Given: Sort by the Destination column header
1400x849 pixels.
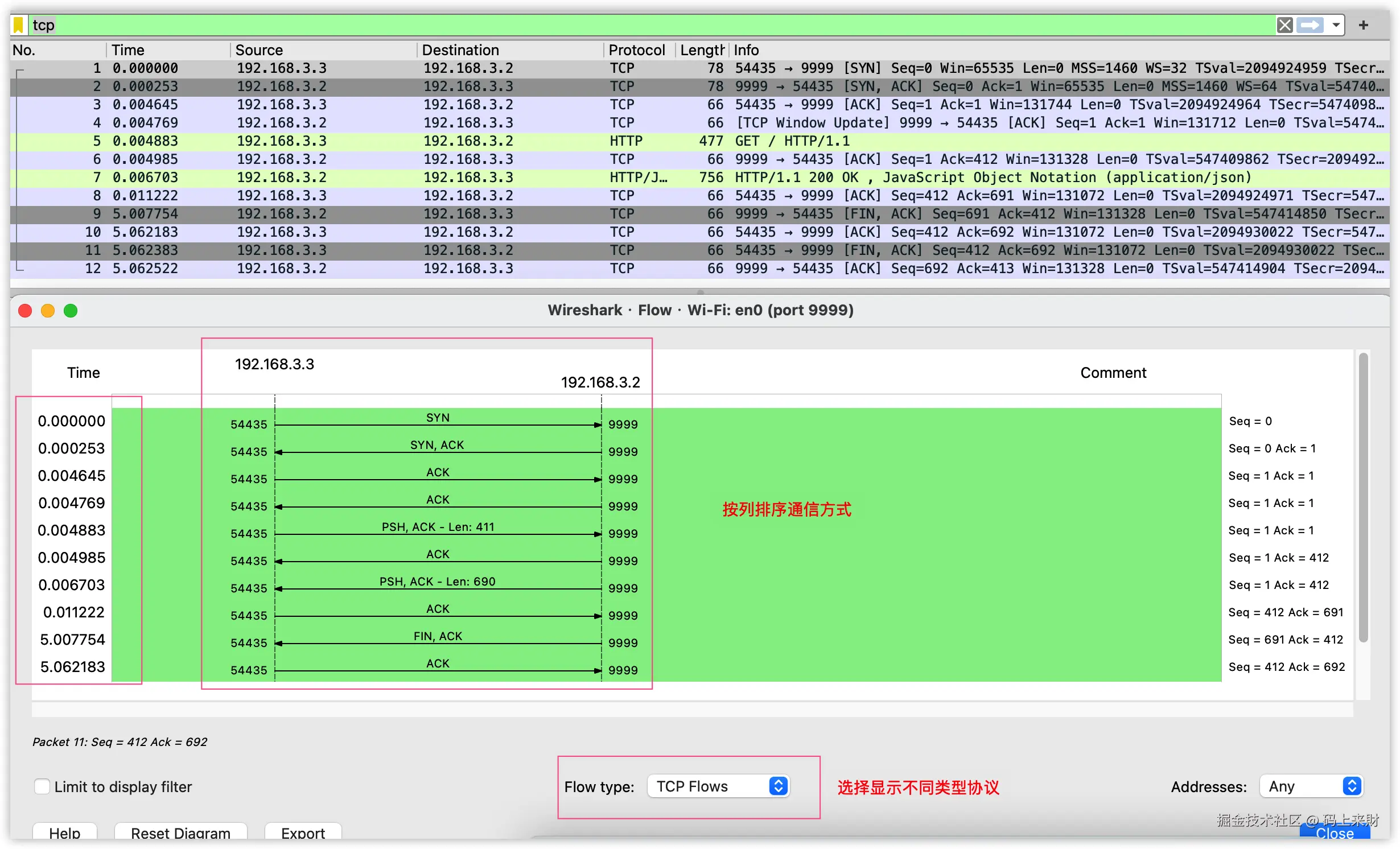Looking at the screenshot, I should [460, 50].
